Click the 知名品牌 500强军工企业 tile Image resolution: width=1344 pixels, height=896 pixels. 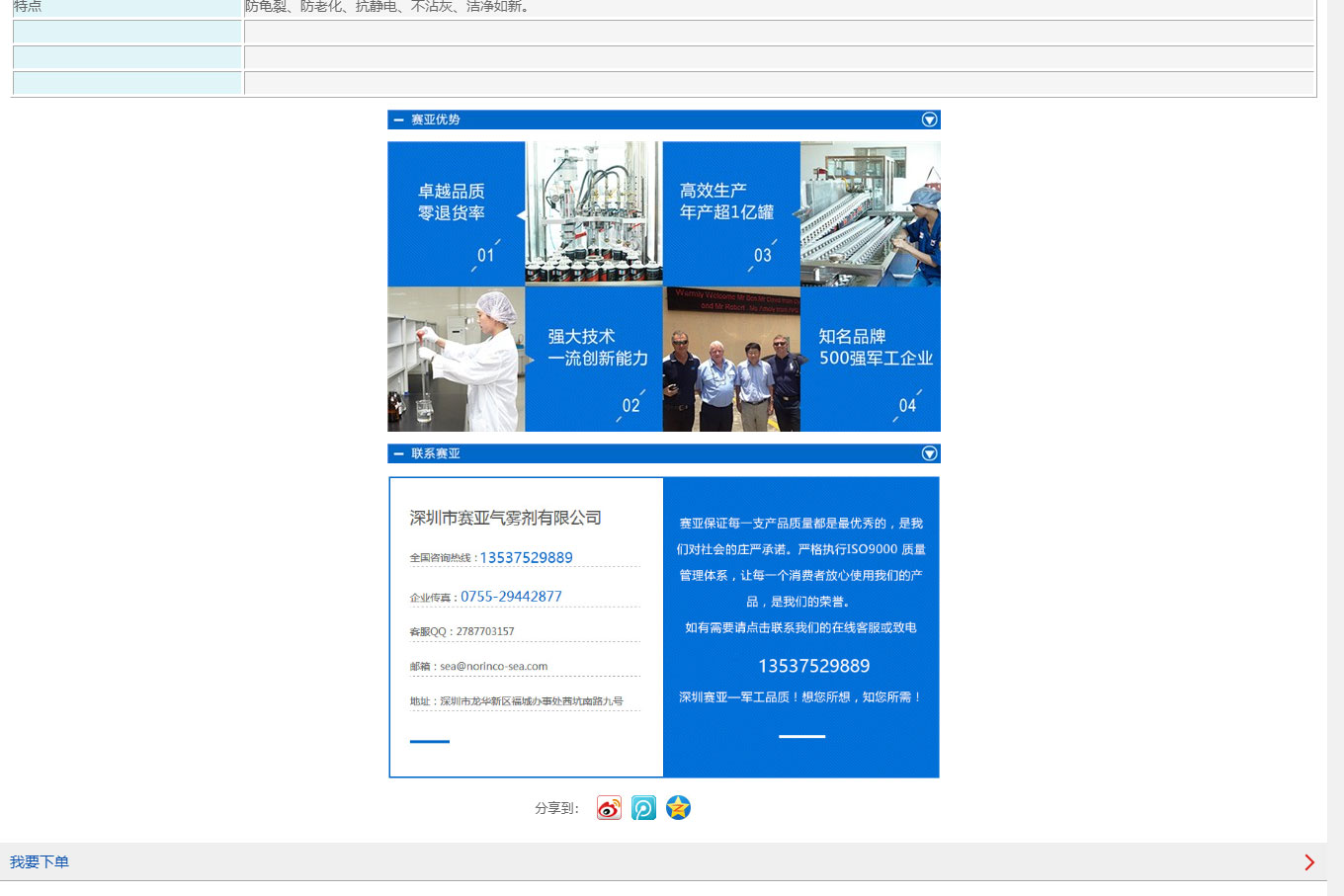pyautogui.click(x=870, y=359)
